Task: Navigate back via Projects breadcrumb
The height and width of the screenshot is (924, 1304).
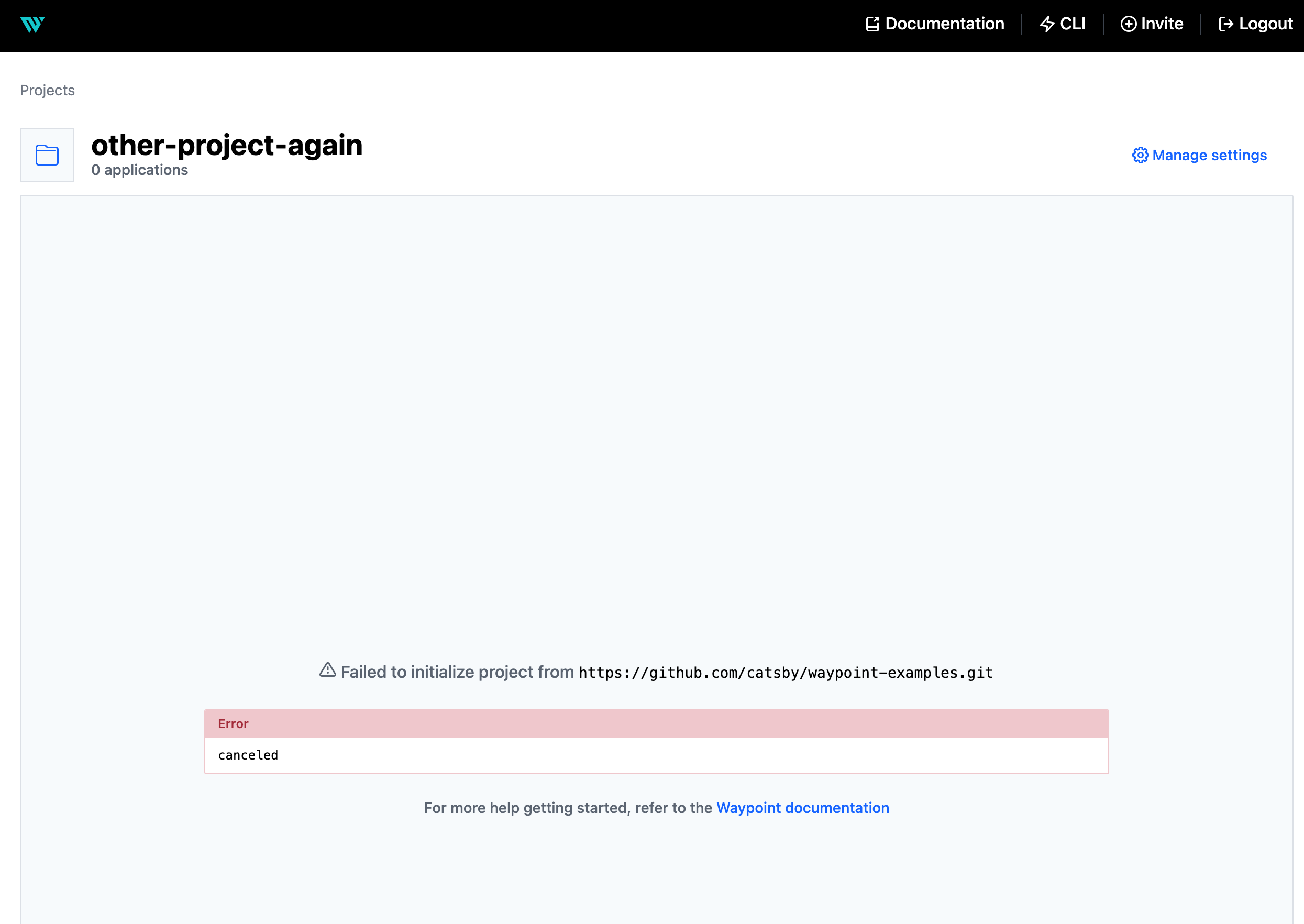Action: (47, 90)
